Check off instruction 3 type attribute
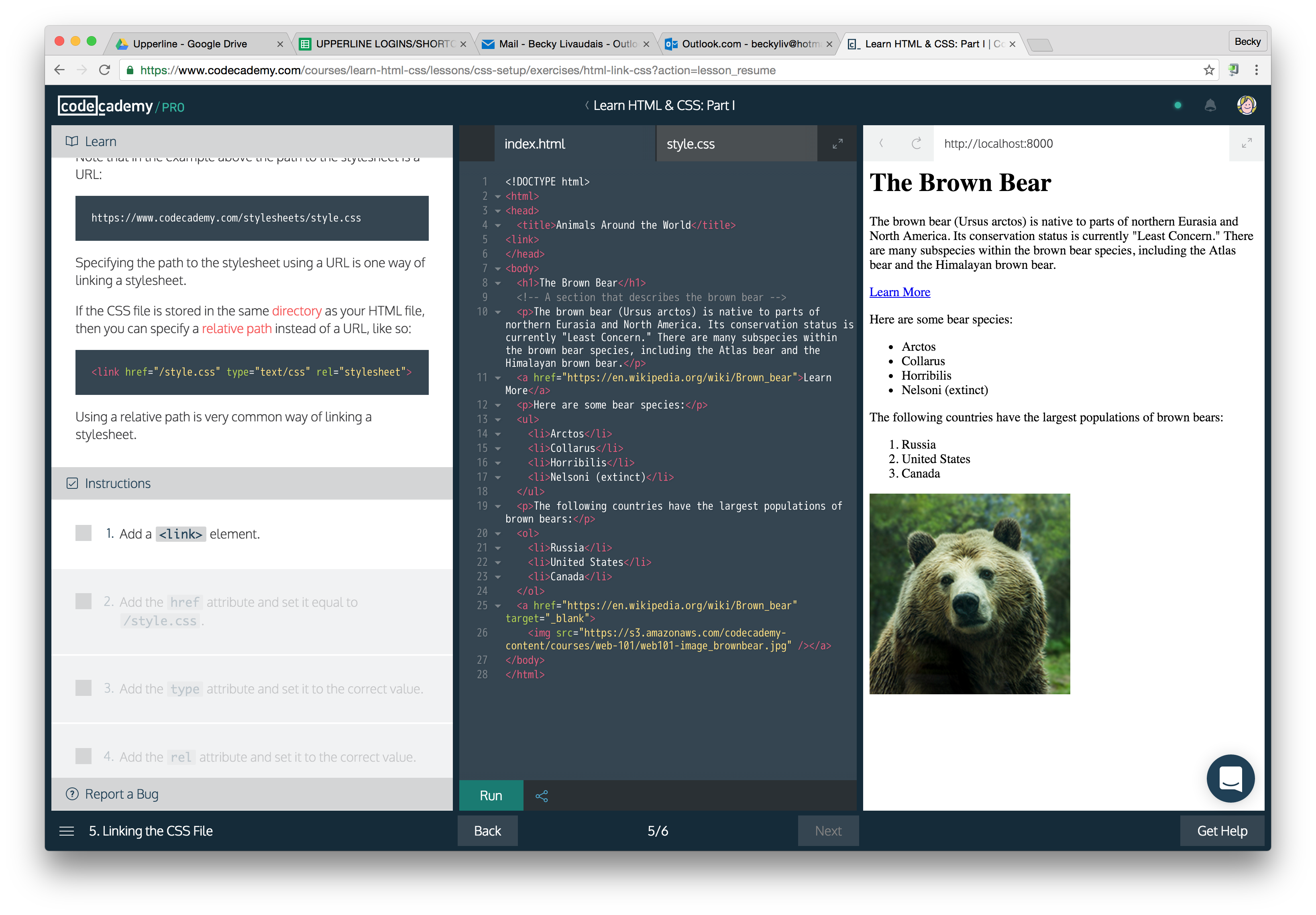 [84, 687]
